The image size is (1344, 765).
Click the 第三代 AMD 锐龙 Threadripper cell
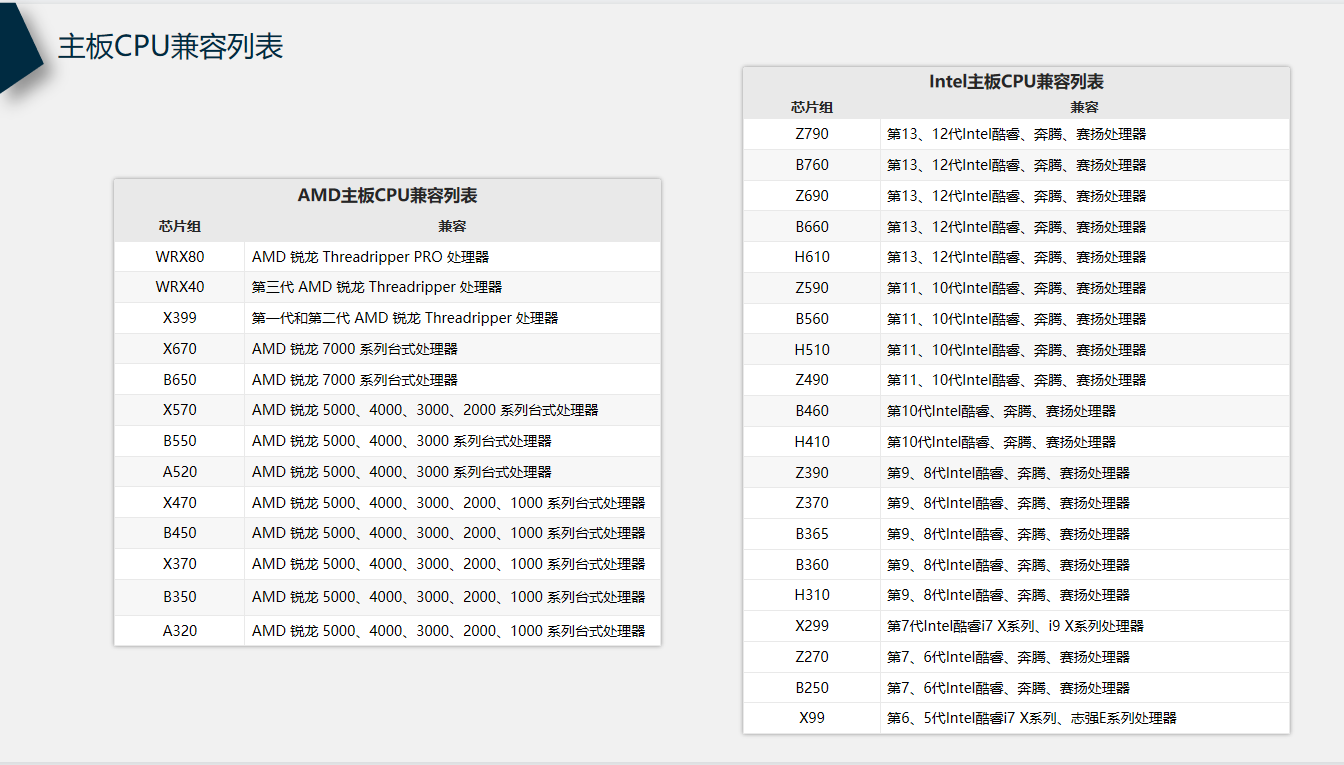click(x=376, y=287)
